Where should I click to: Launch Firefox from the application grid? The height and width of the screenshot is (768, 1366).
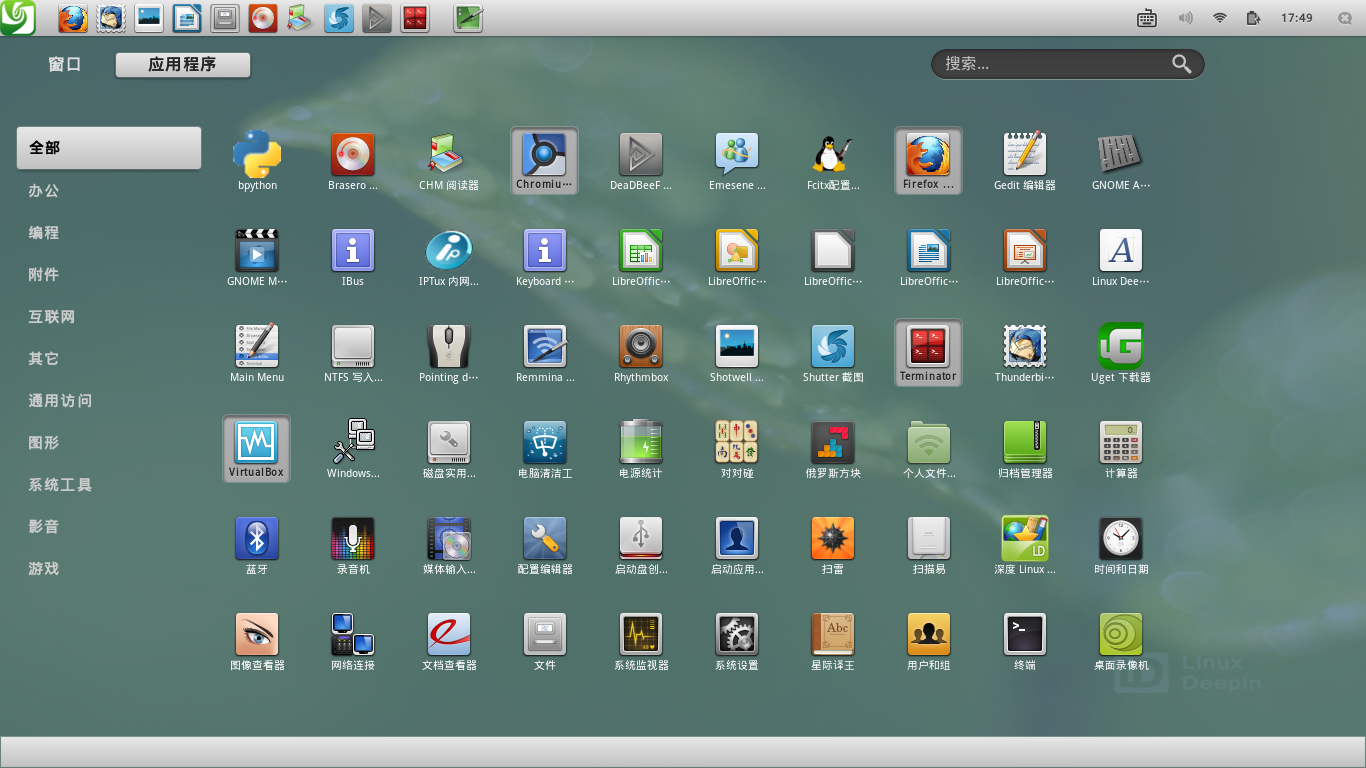coord(928,161)
